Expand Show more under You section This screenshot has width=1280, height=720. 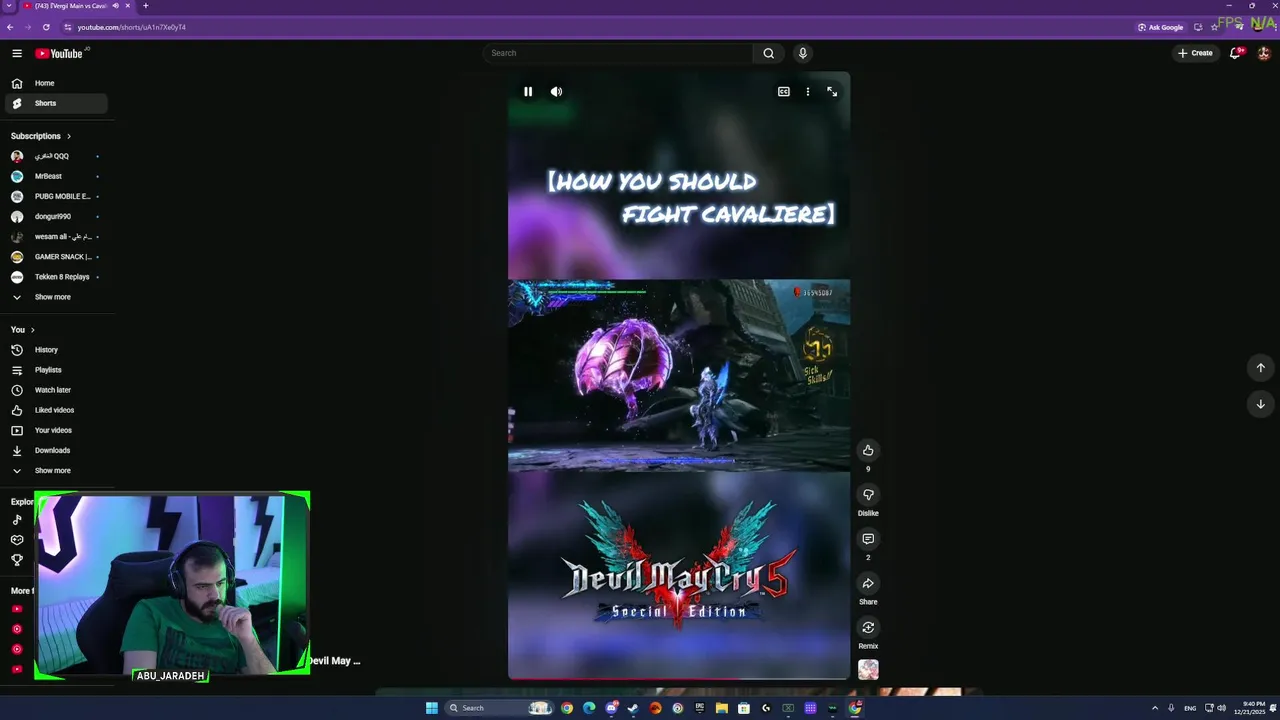(56, 470)
